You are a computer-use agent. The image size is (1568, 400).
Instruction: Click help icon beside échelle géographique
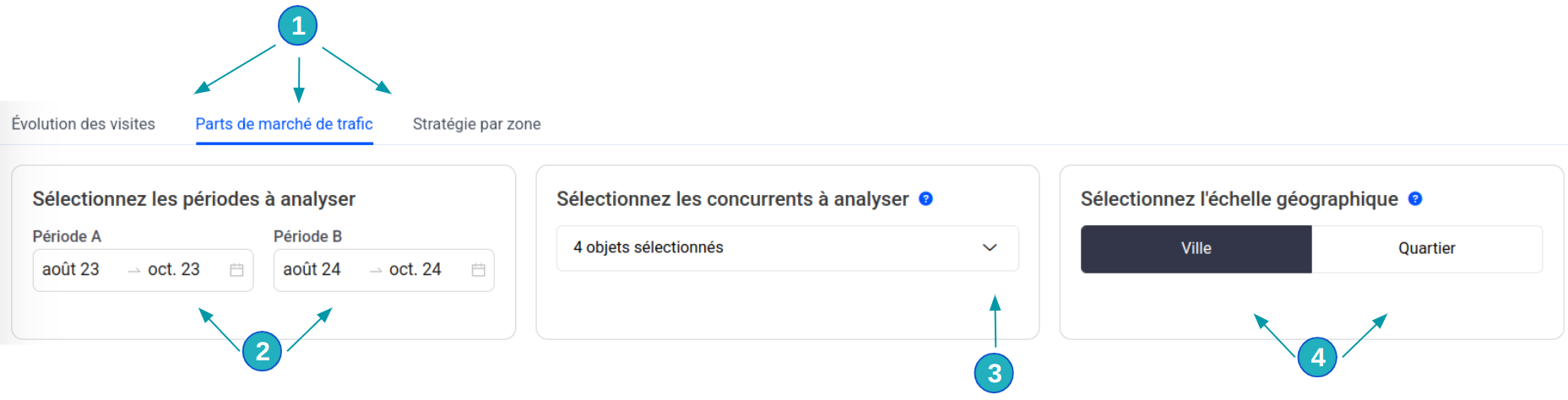click(1415, 199)
